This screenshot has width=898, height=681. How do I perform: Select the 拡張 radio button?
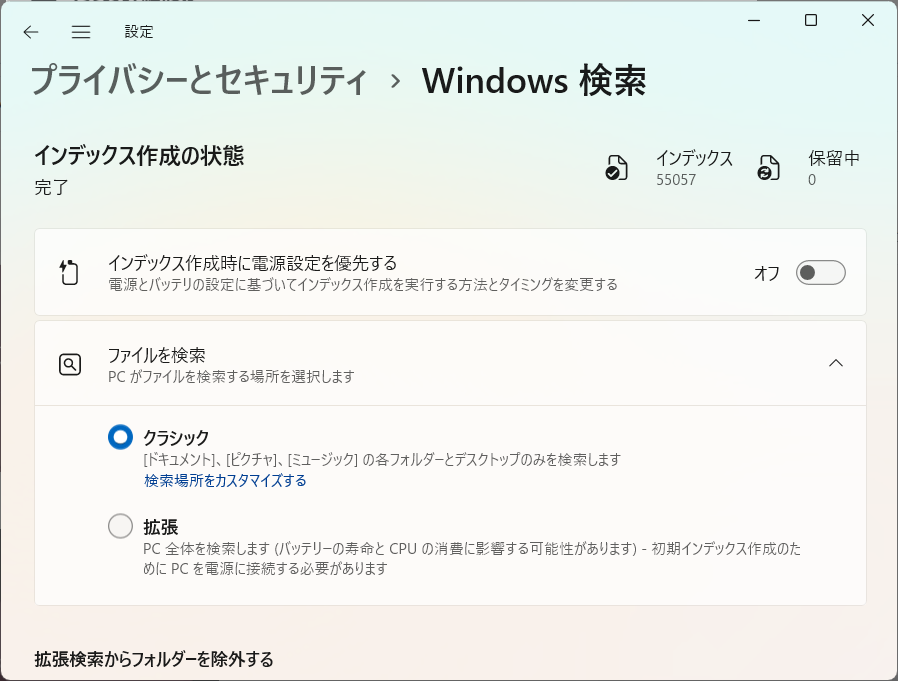point(120,526)
